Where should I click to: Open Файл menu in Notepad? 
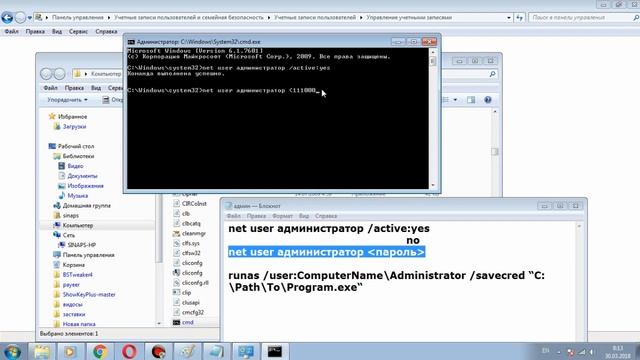click(233, 216)
